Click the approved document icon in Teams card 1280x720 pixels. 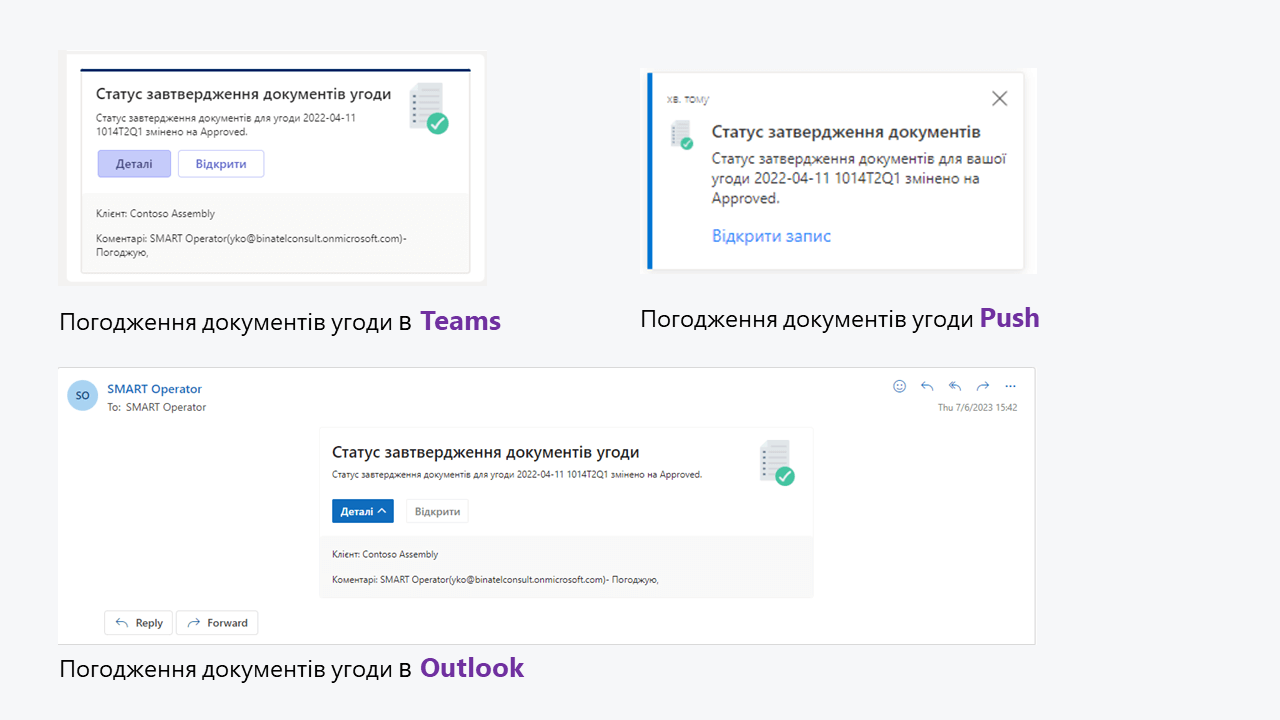pos(428,108)
